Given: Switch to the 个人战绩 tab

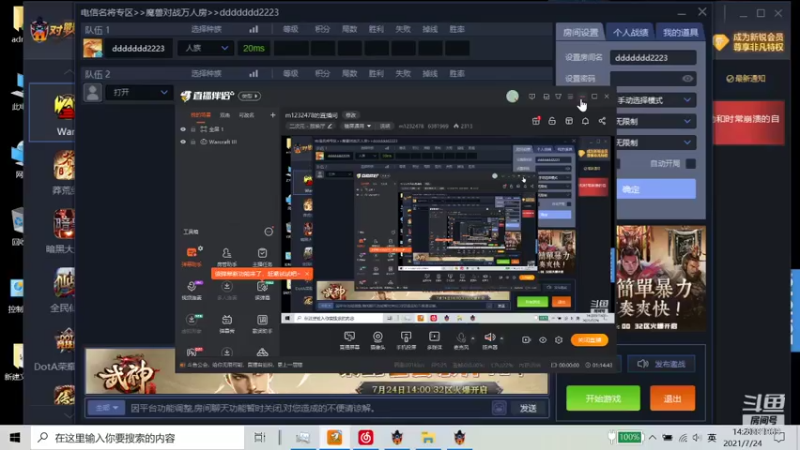Looking at the screenshot, I should [x=630, y=32].
